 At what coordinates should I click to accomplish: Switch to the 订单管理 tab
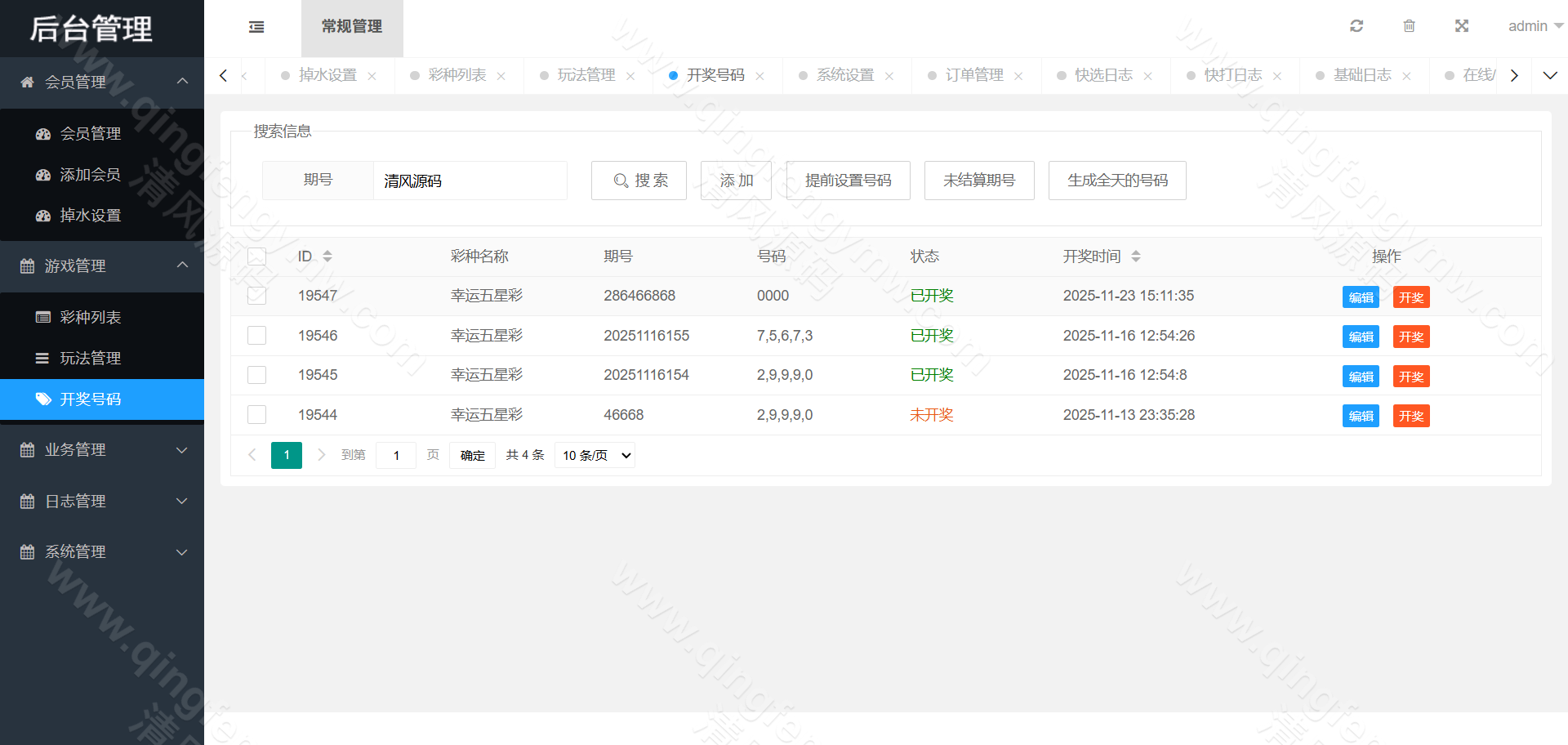(974, 74)
